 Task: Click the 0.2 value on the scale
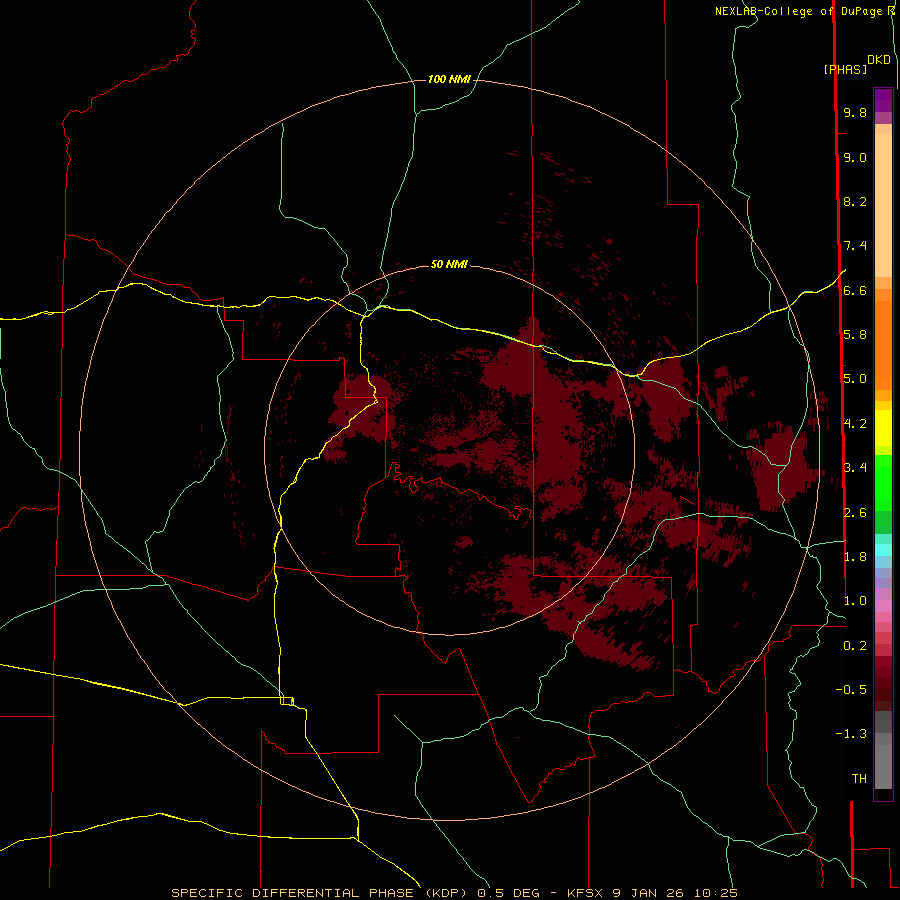855,646
